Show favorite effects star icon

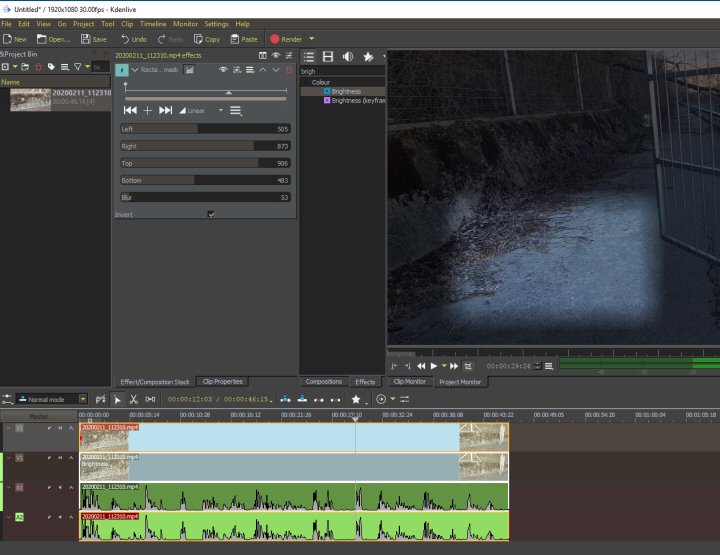[x=368, y=57]
